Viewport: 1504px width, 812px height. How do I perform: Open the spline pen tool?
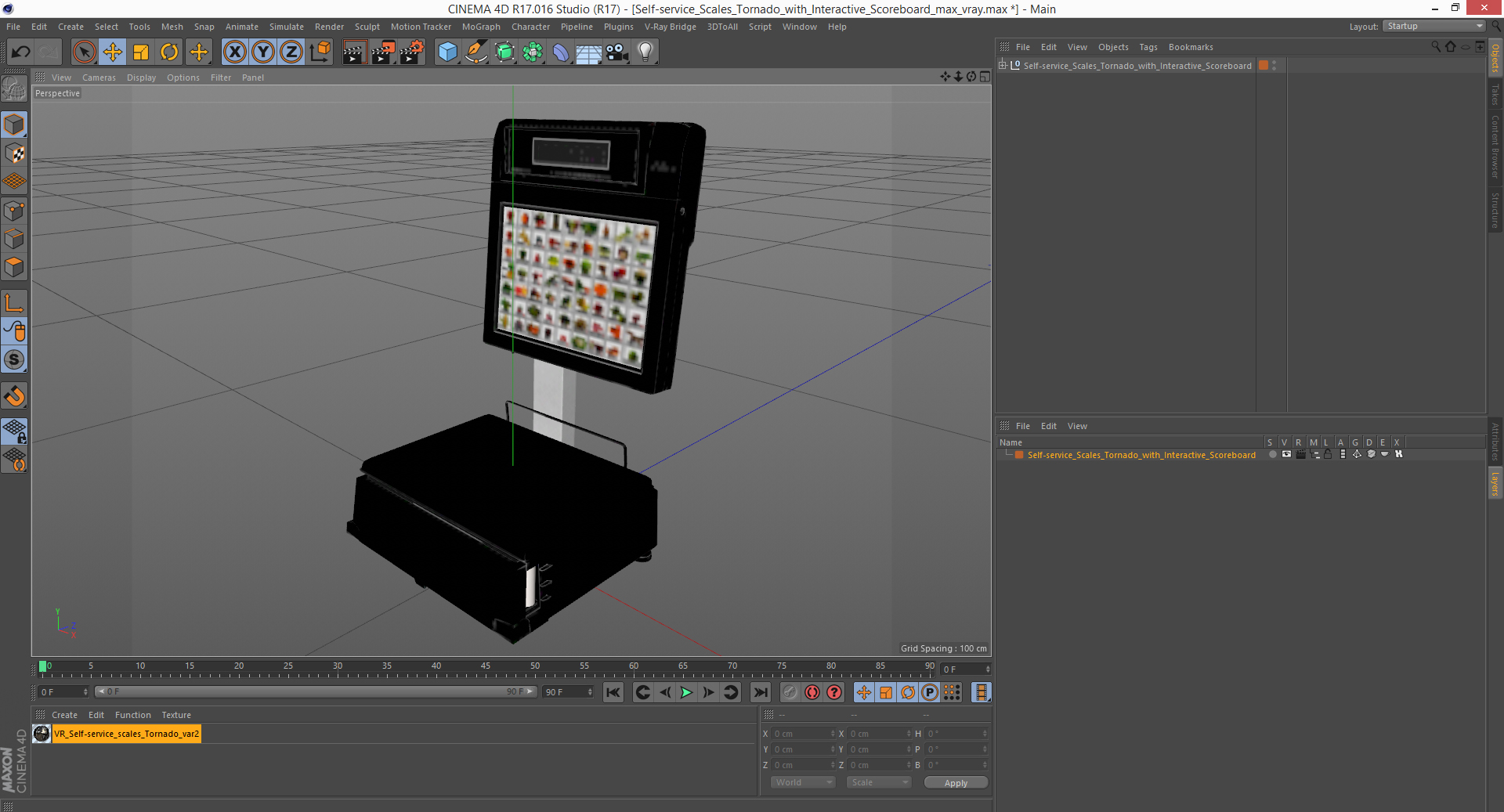(x=476, y=52)
